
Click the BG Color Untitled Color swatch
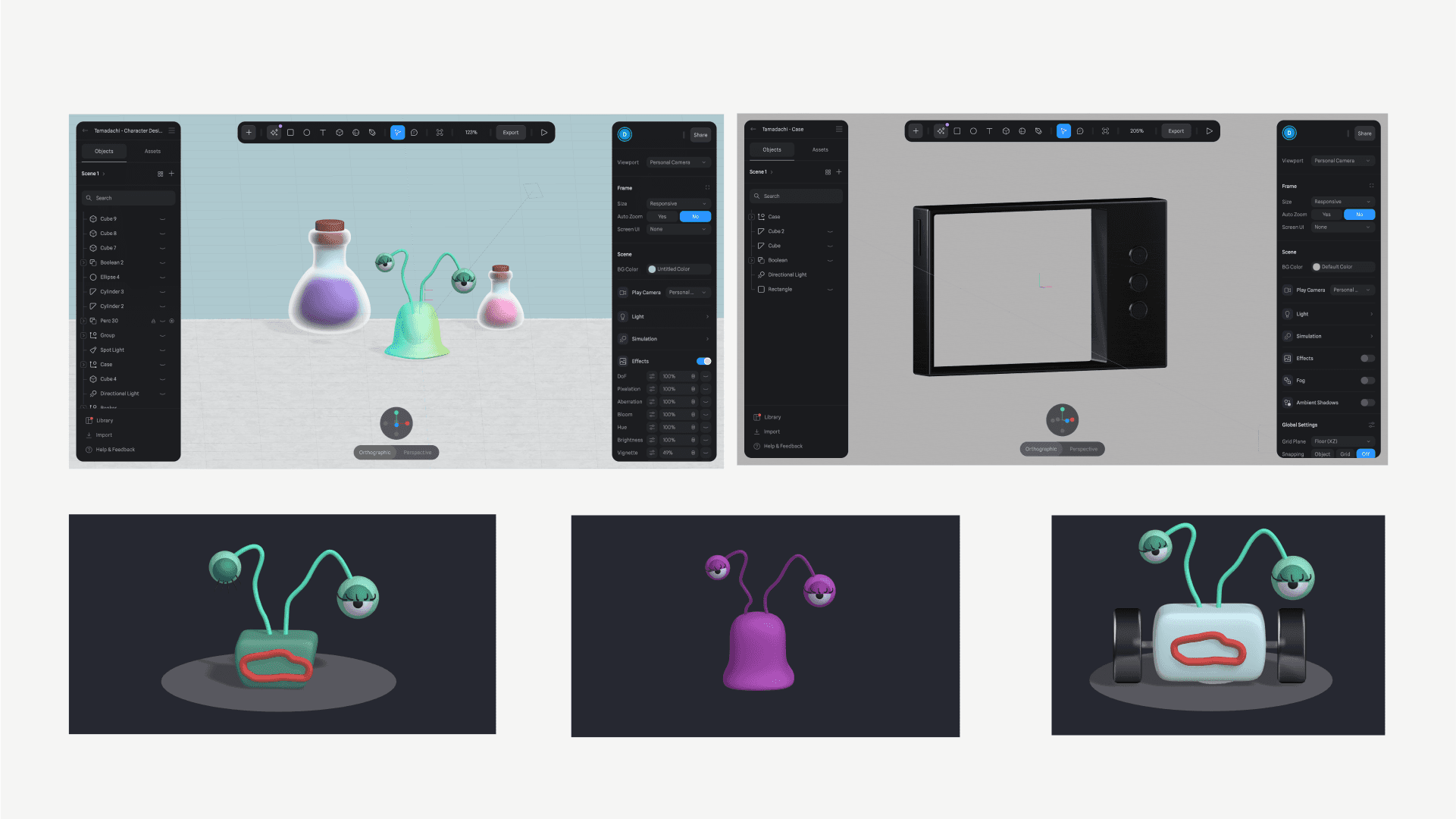coord(652,269)
